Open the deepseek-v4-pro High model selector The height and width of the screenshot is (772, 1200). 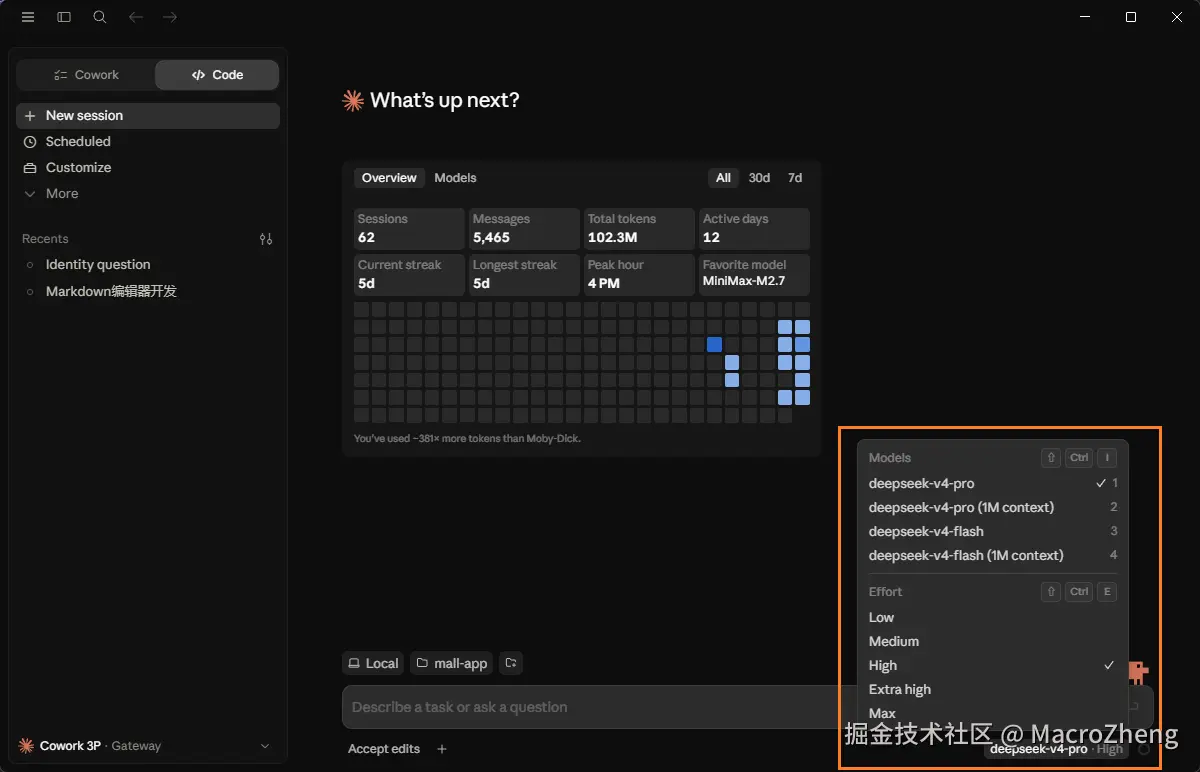tap(1056, 749)
